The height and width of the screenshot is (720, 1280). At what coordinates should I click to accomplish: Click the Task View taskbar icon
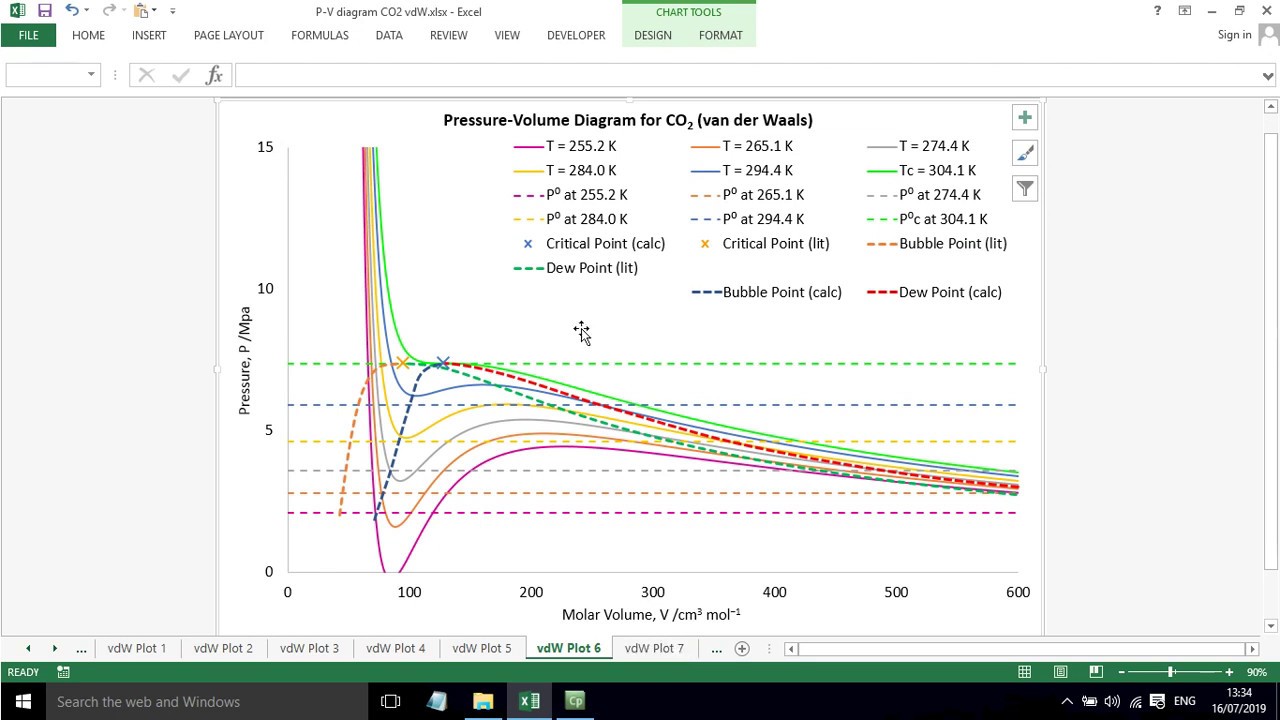(x=391, y=701)
